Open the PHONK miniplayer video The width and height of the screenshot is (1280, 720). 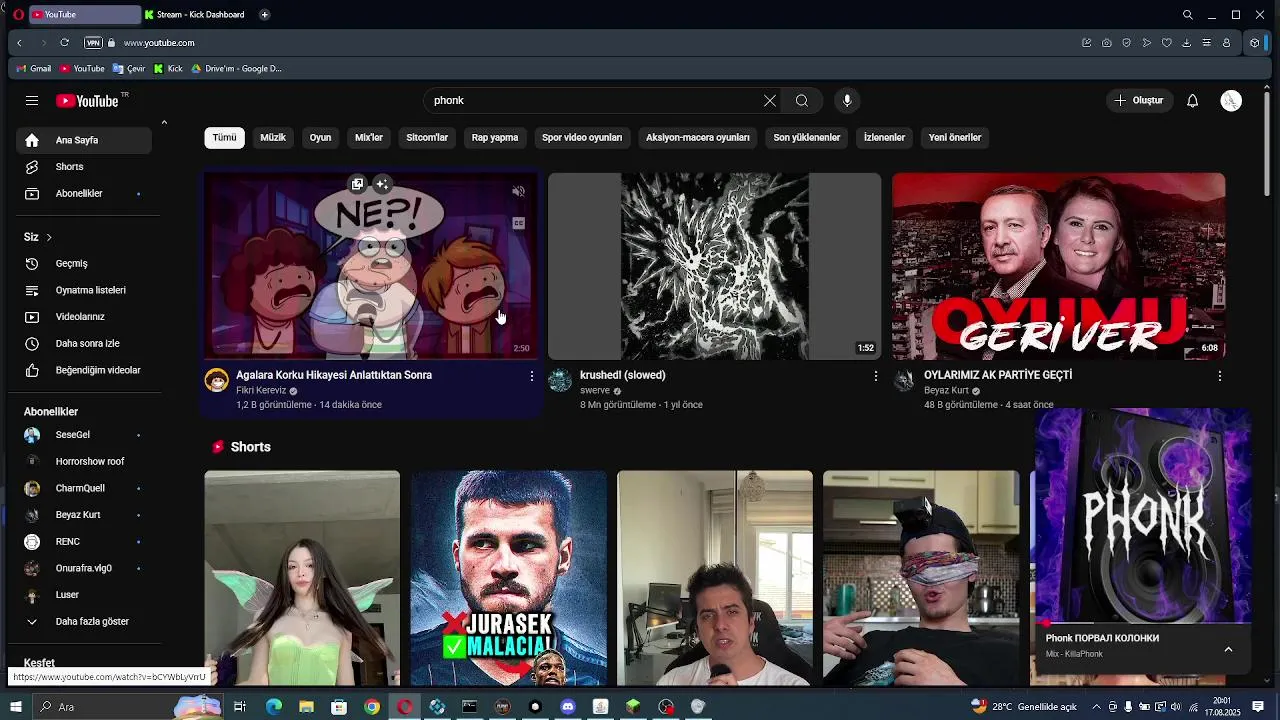[x=1143, y=515]
